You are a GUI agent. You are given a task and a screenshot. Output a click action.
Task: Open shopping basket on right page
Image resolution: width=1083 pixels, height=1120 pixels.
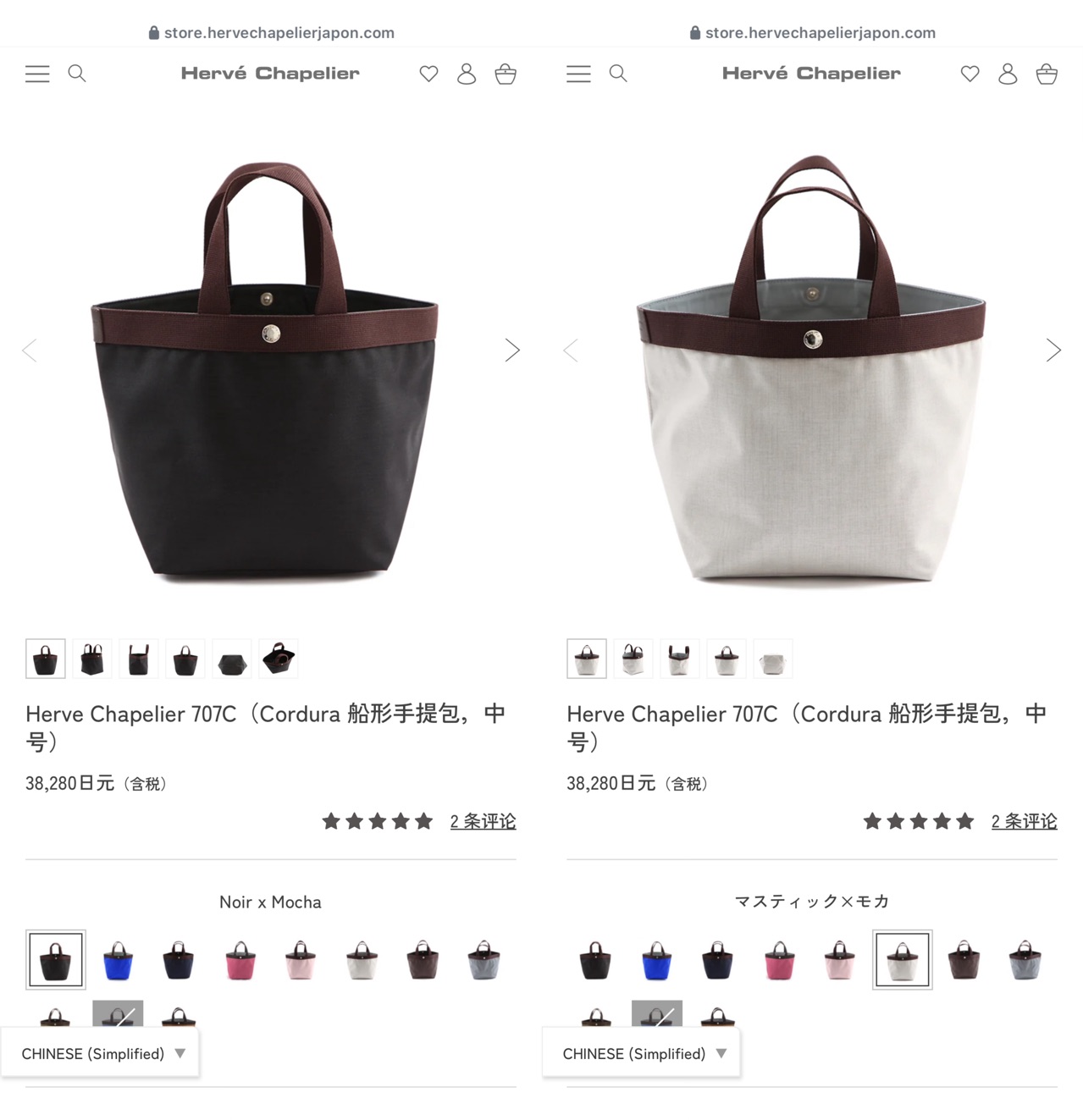1047,74
